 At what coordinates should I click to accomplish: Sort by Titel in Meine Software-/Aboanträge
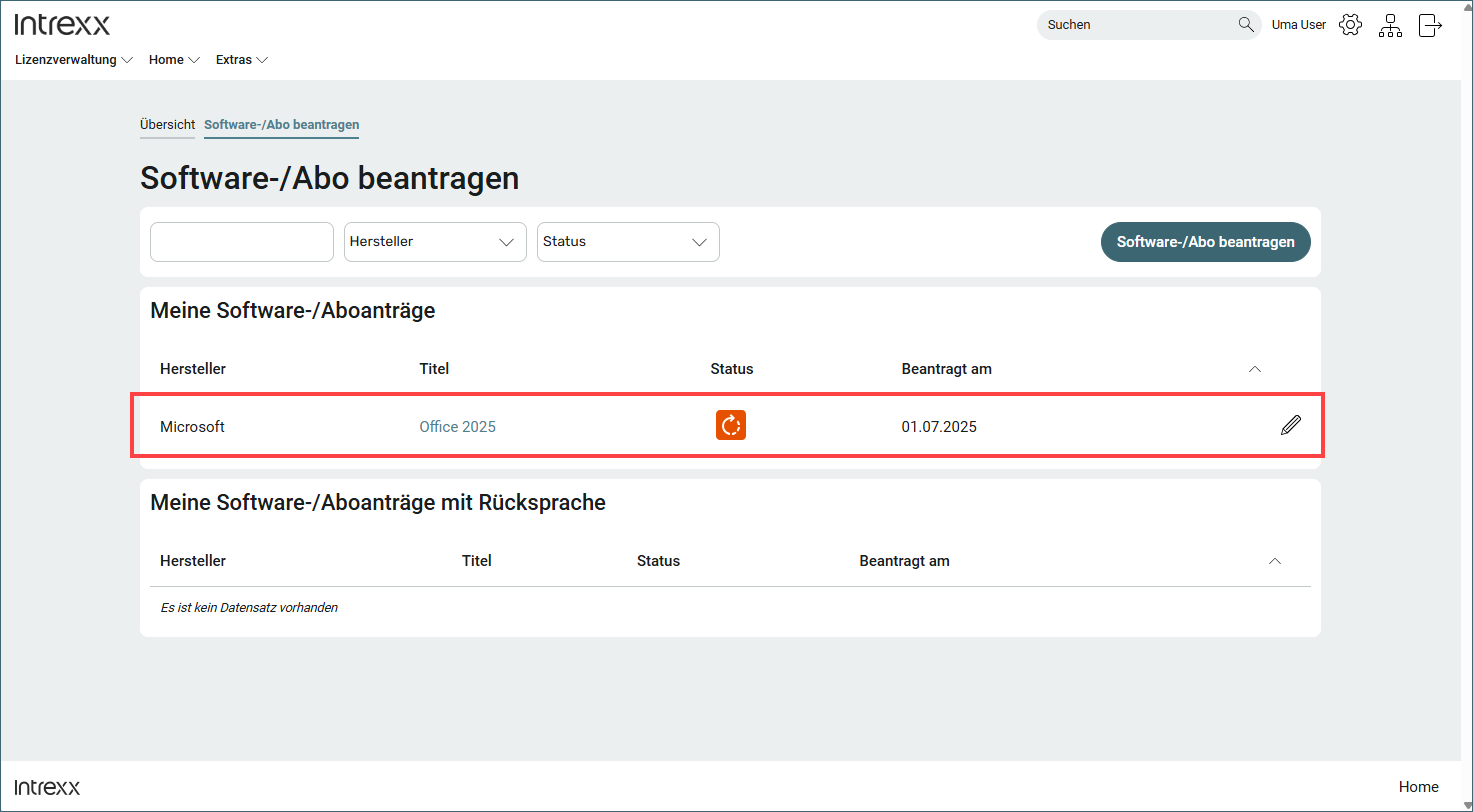434,369
